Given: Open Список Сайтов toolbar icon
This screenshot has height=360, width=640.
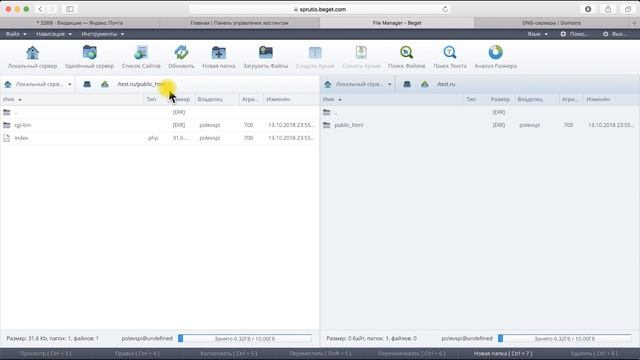Looking at the screenshot, I should [141, 53].
